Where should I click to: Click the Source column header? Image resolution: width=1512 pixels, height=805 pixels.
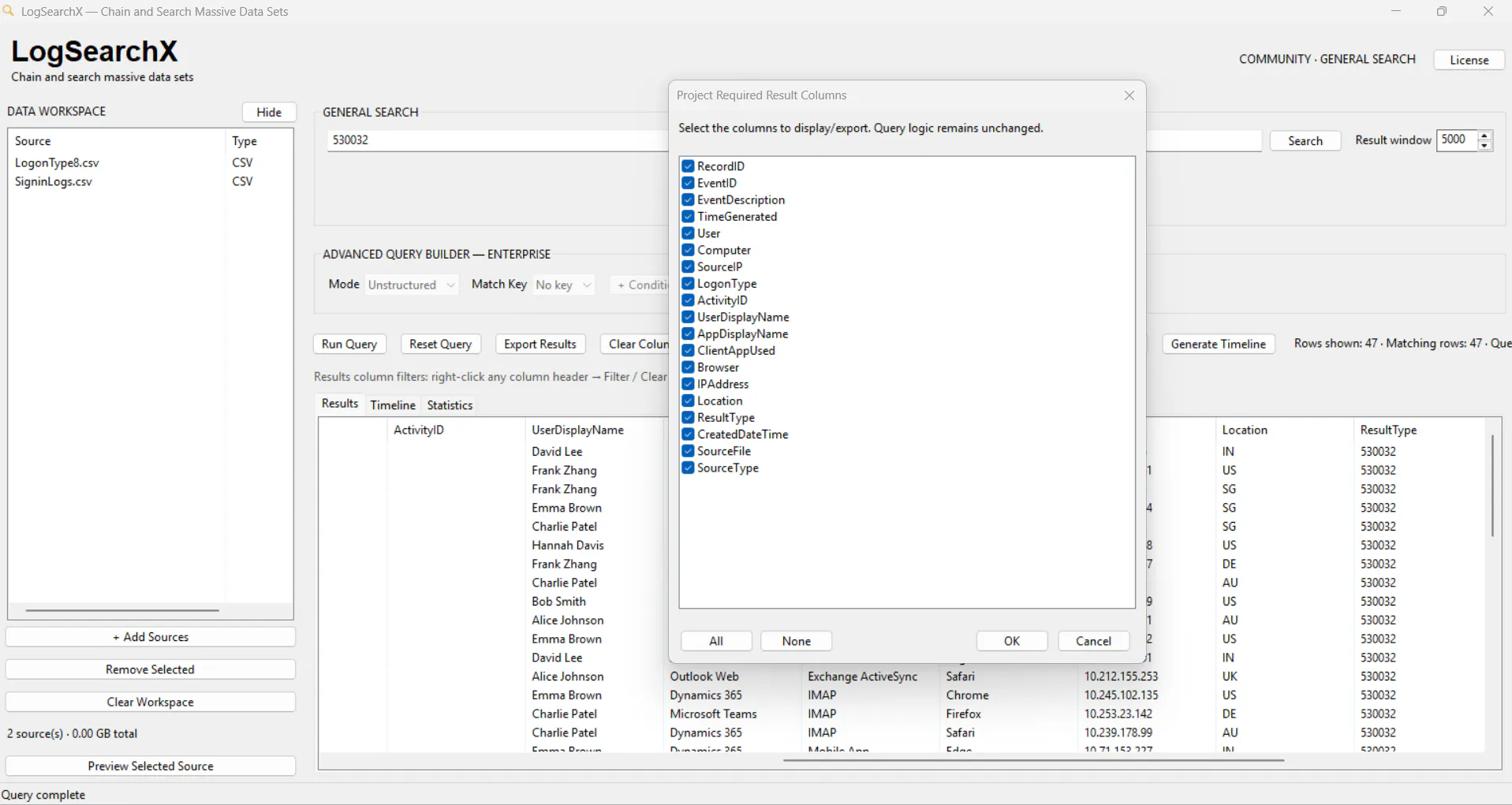tap(117, 141)
